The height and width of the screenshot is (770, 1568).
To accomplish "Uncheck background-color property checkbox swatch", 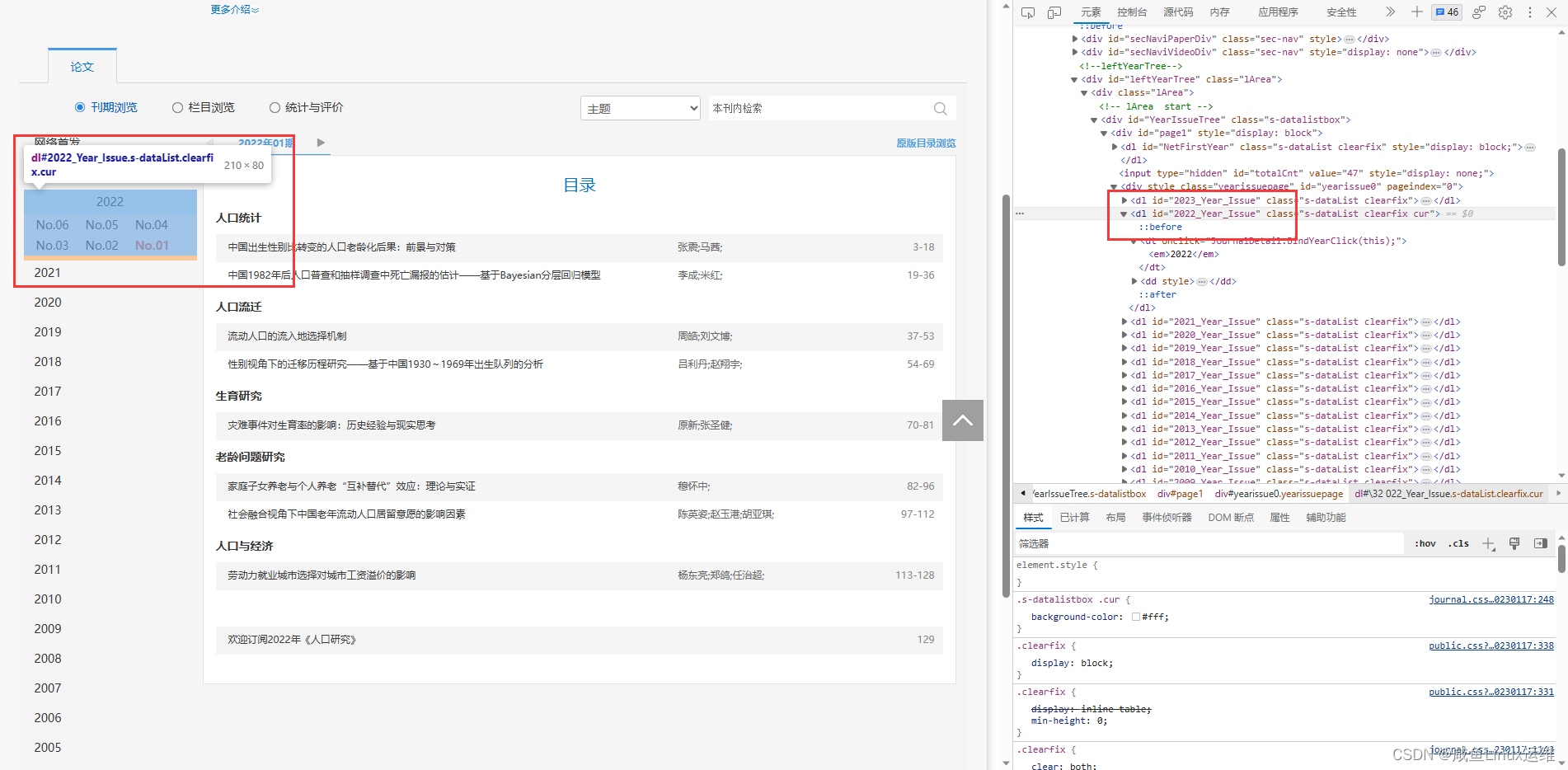I will (x=1136, y=617).
